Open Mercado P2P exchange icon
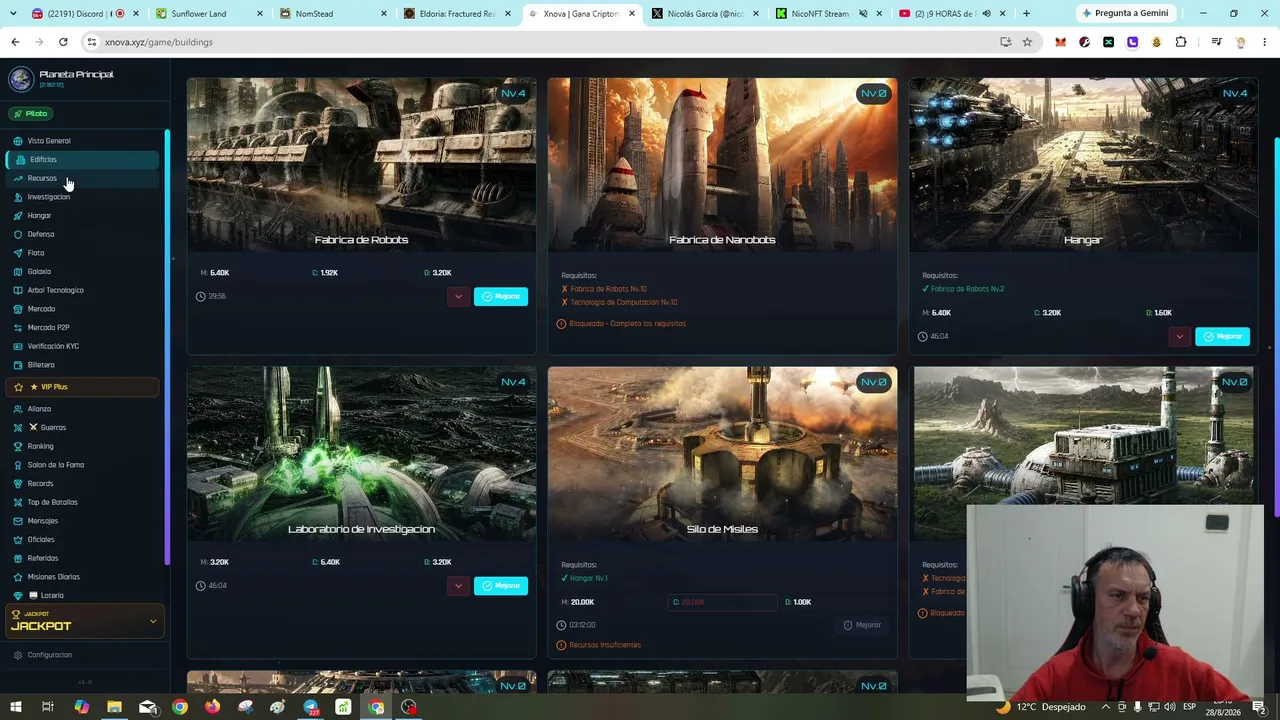This screenshot has width=1280, height=720. pos(18,328)
